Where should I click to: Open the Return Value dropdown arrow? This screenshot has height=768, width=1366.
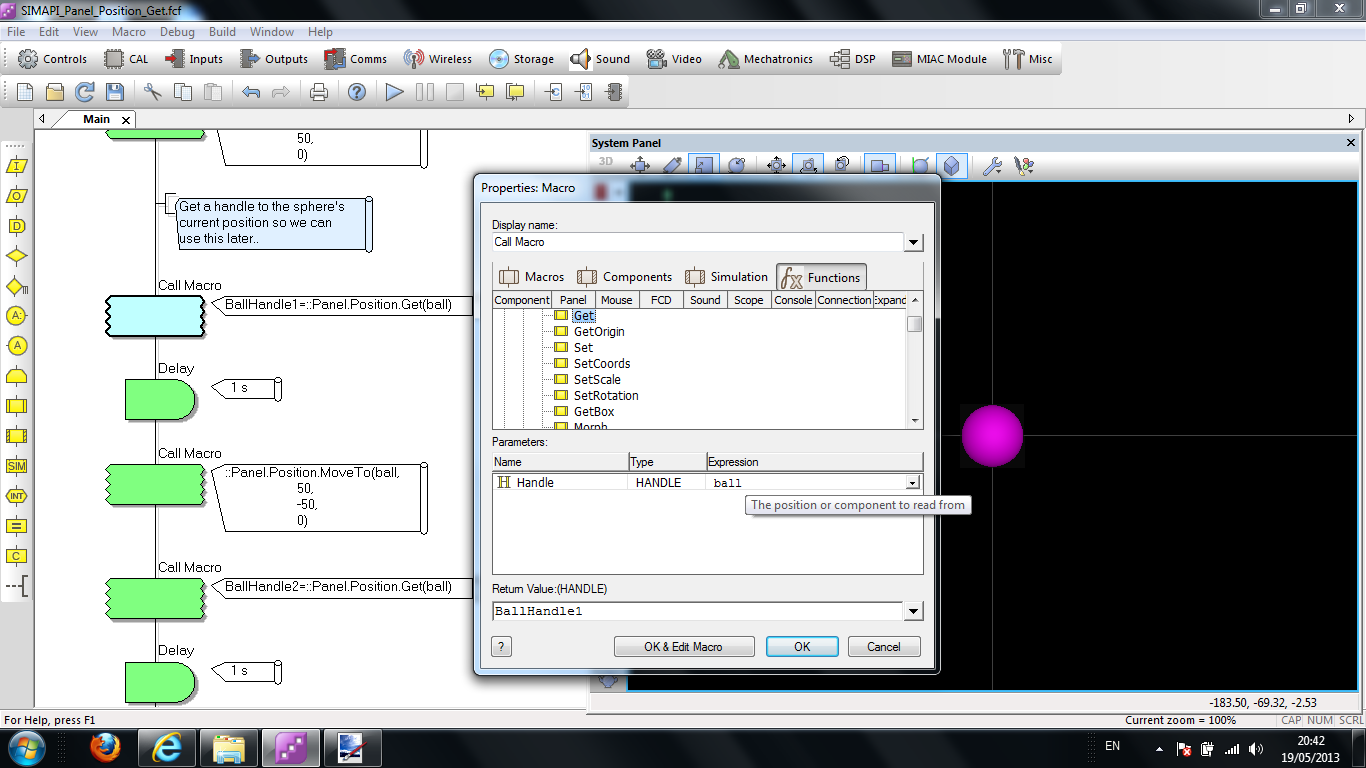pos(913,611)
